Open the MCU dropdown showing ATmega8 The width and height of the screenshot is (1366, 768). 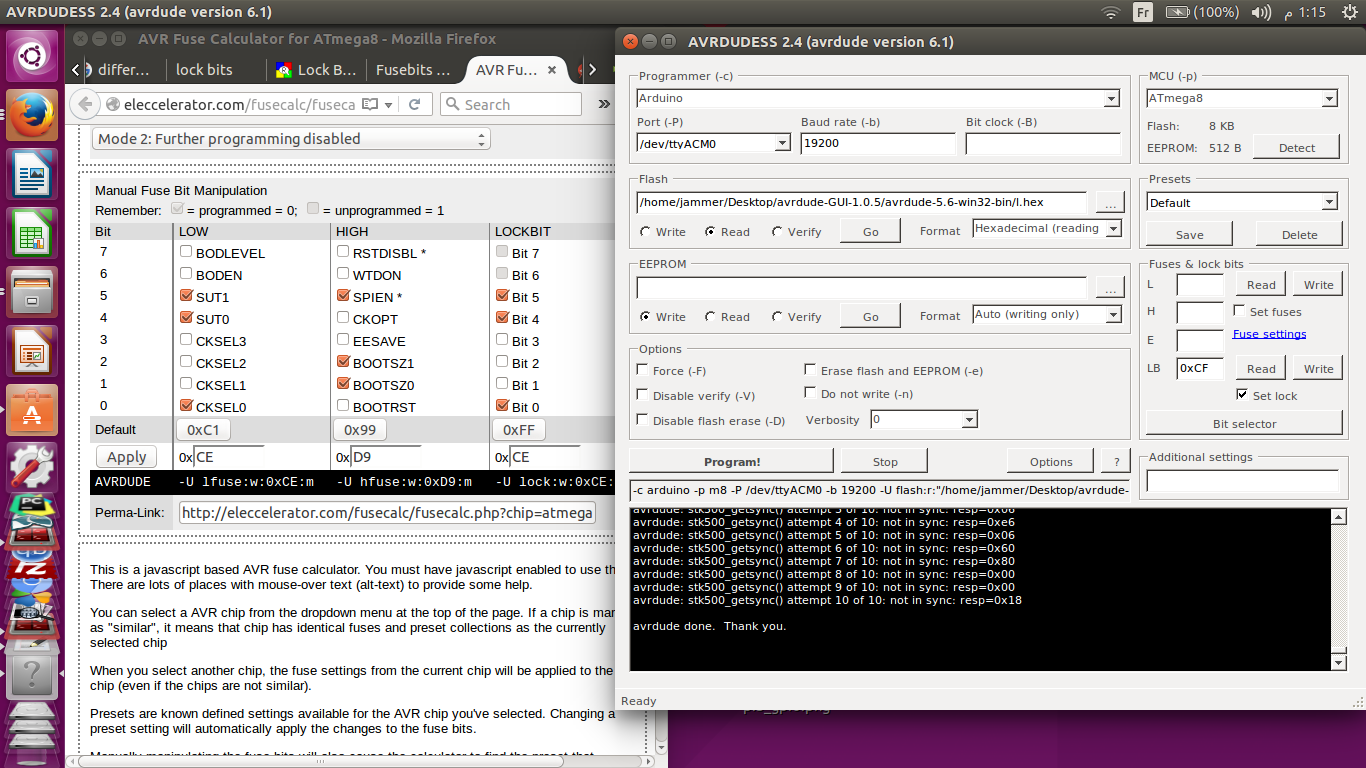[1329, 99]
